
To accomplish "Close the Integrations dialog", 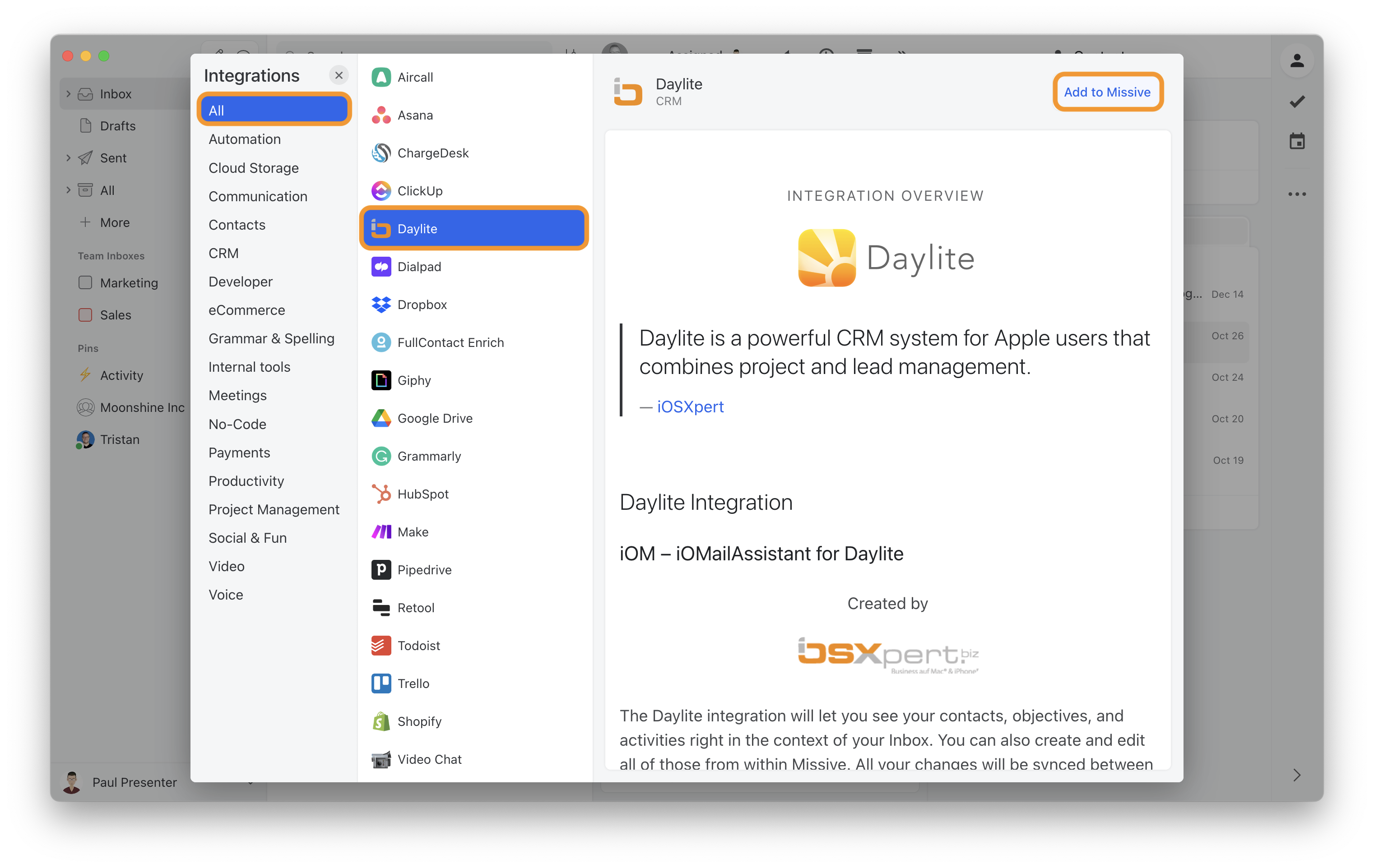I will point(339,75).
